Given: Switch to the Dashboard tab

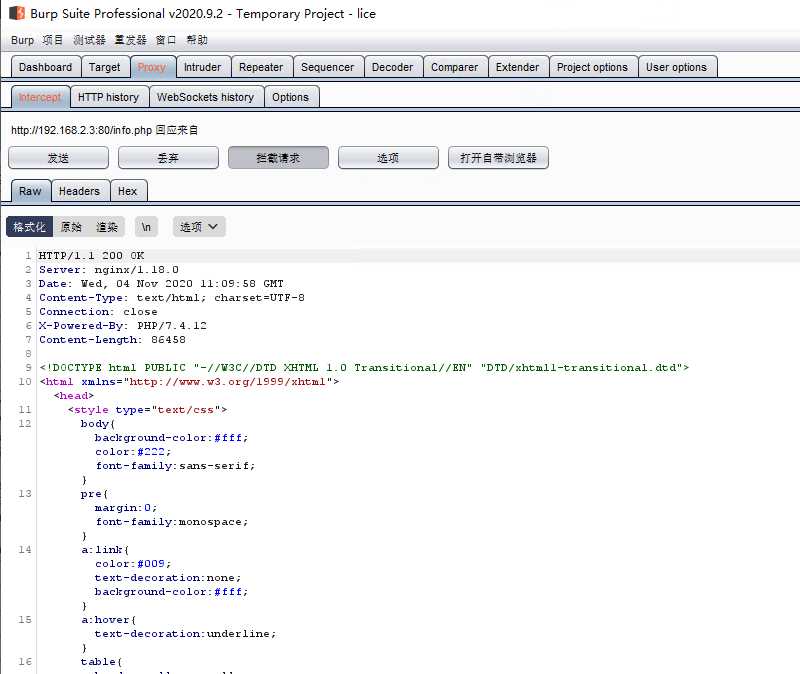Looking at the screenshot, I should (x=45, y=67).
